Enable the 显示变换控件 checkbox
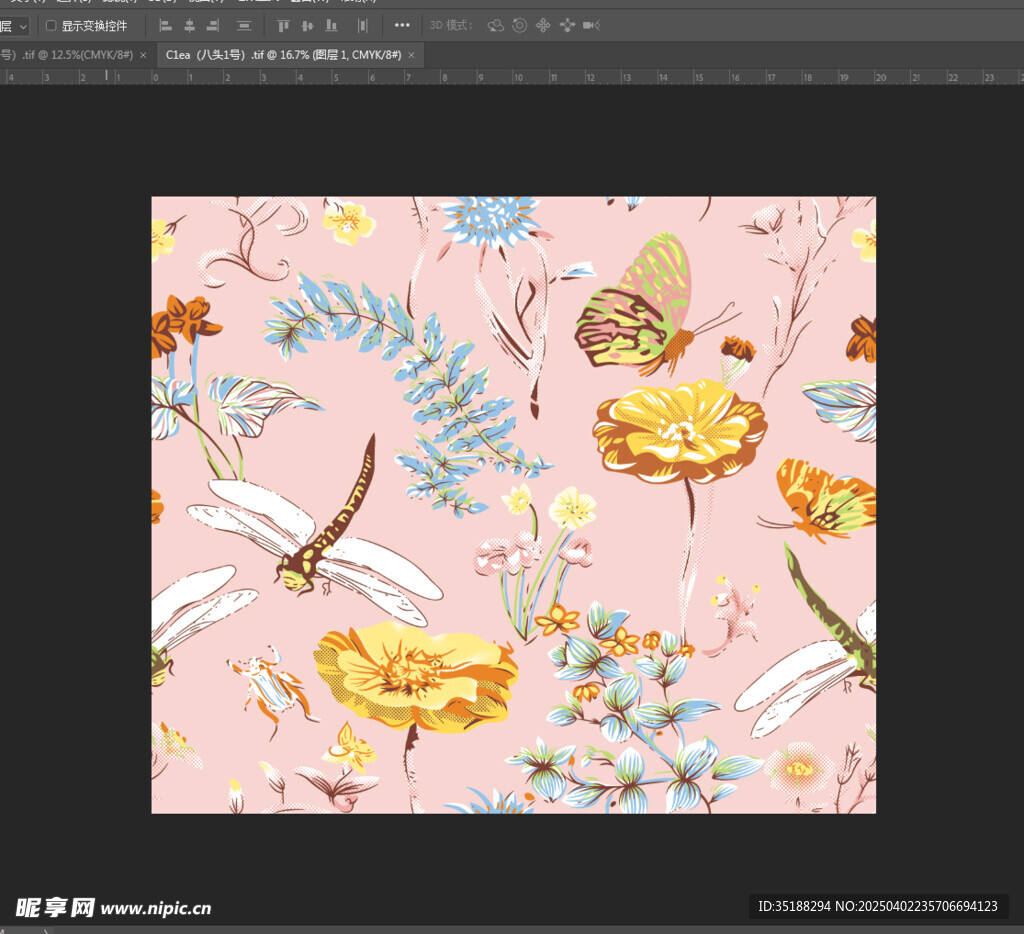The width and height of the screenshot is (1024, 934). tap(51, 26)
